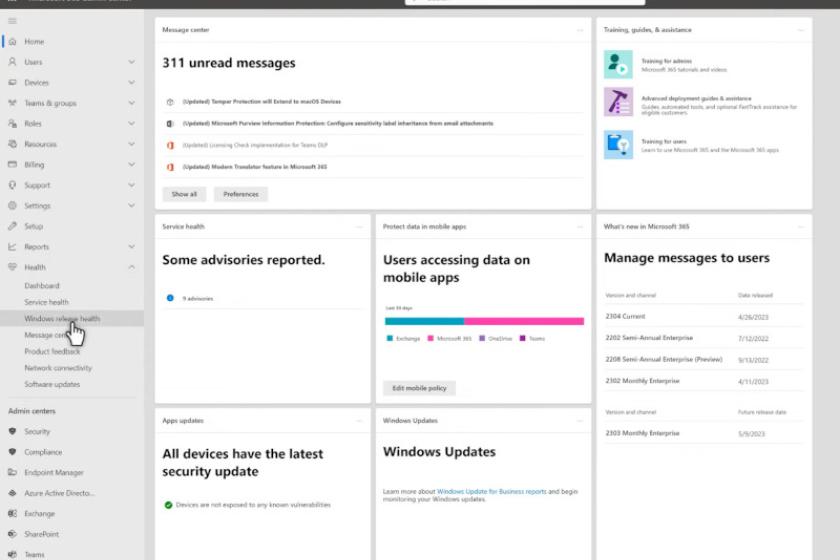Open Windows Update for Business reports link
Image resolution: width=840 pixels, height=560 pixels.
pos(491,491)
